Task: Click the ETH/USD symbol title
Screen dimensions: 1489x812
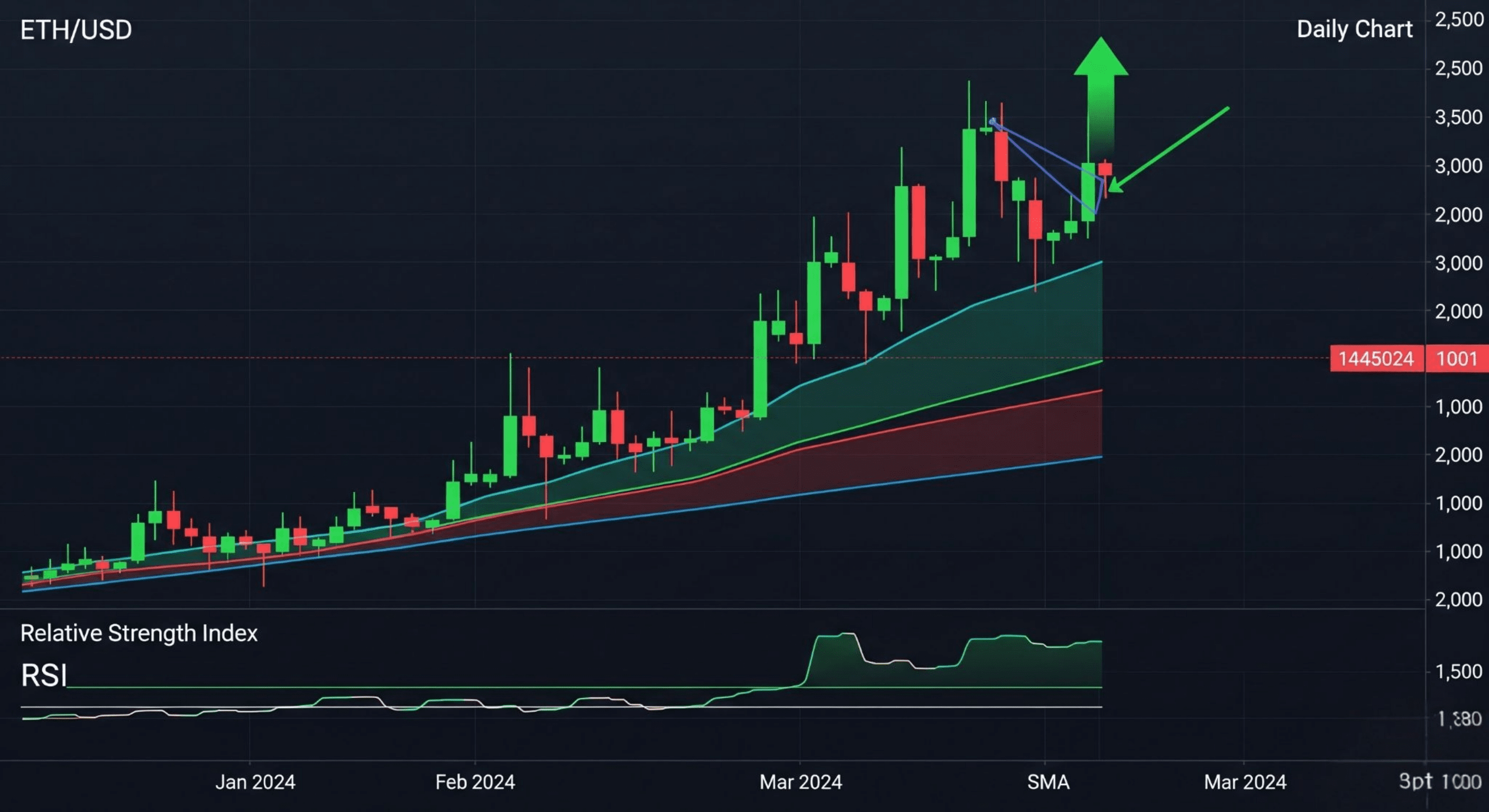Action: [x=76, y=30]
